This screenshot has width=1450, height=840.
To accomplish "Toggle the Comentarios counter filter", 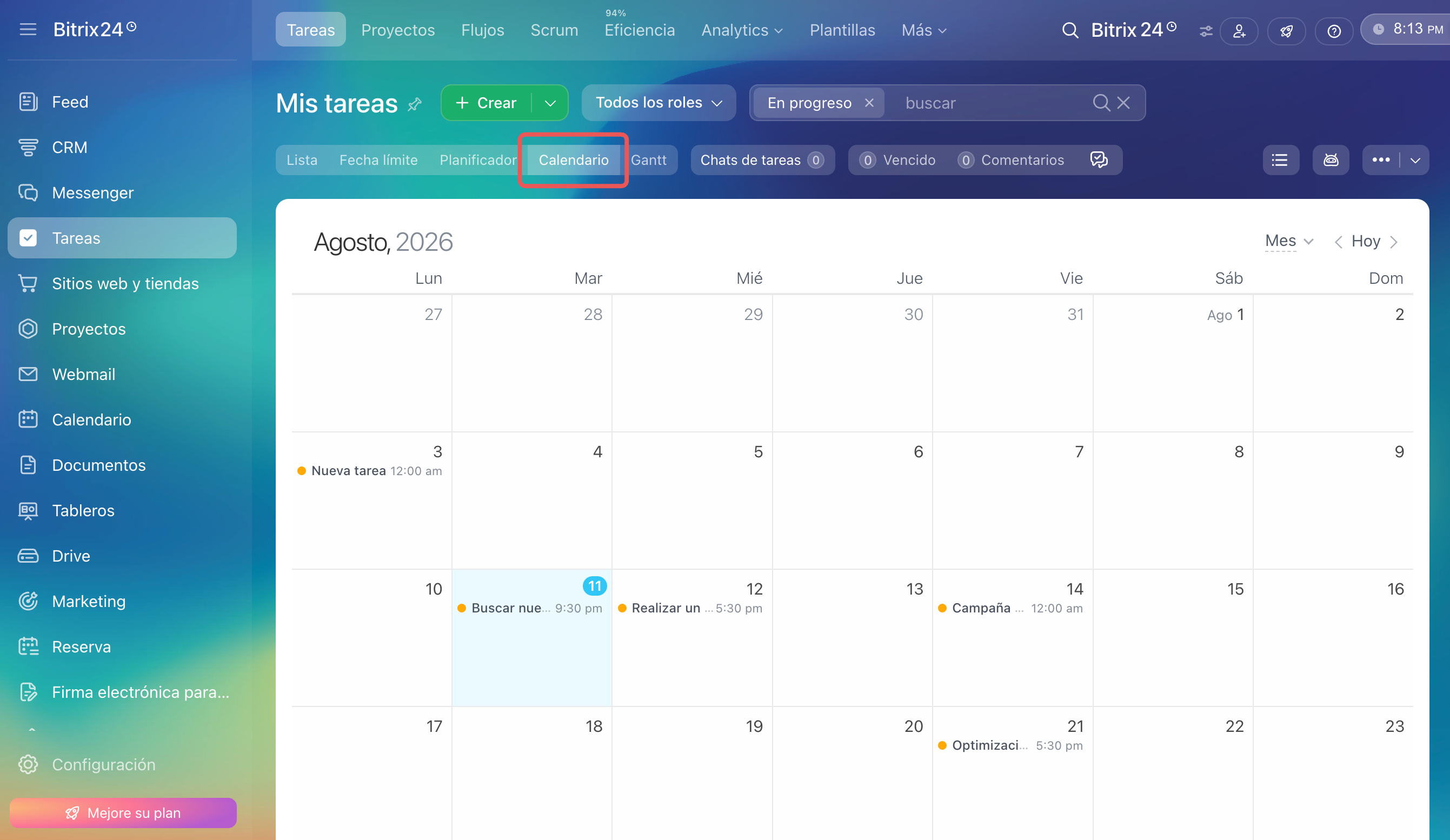I will coord(1012,160).
